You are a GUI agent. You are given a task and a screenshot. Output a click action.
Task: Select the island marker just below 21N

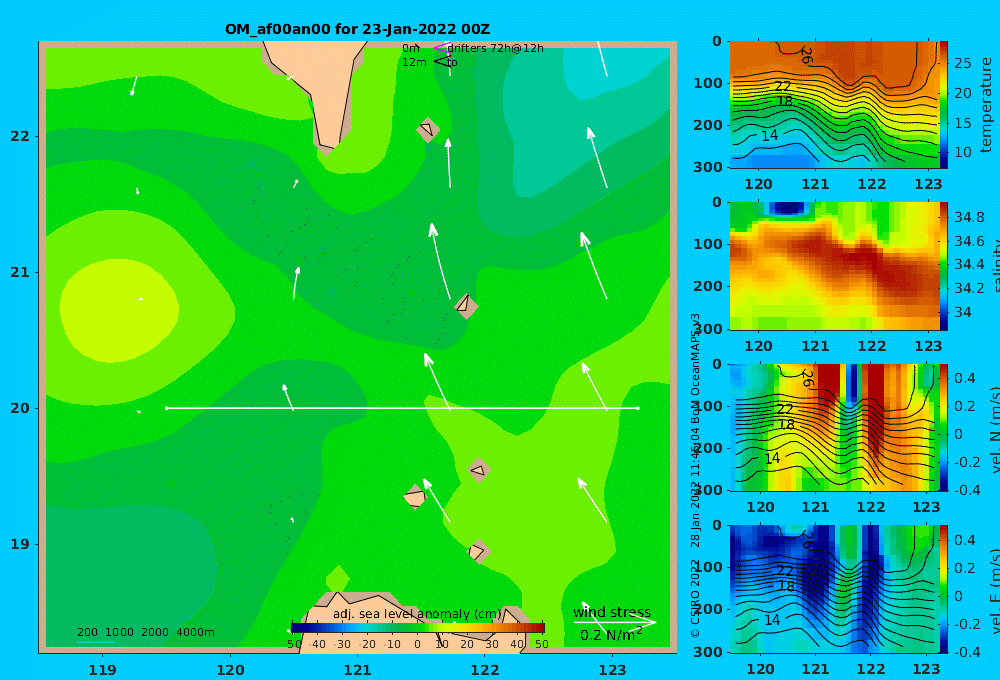tap(466, 306)
